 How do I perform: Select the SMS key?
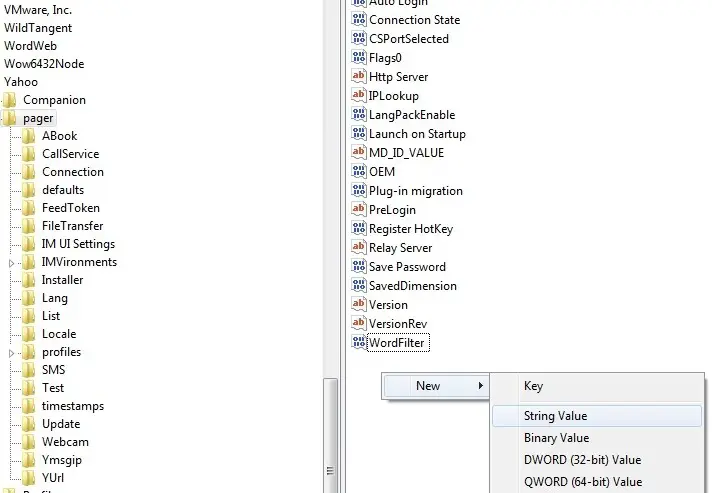tap(54, 370)
